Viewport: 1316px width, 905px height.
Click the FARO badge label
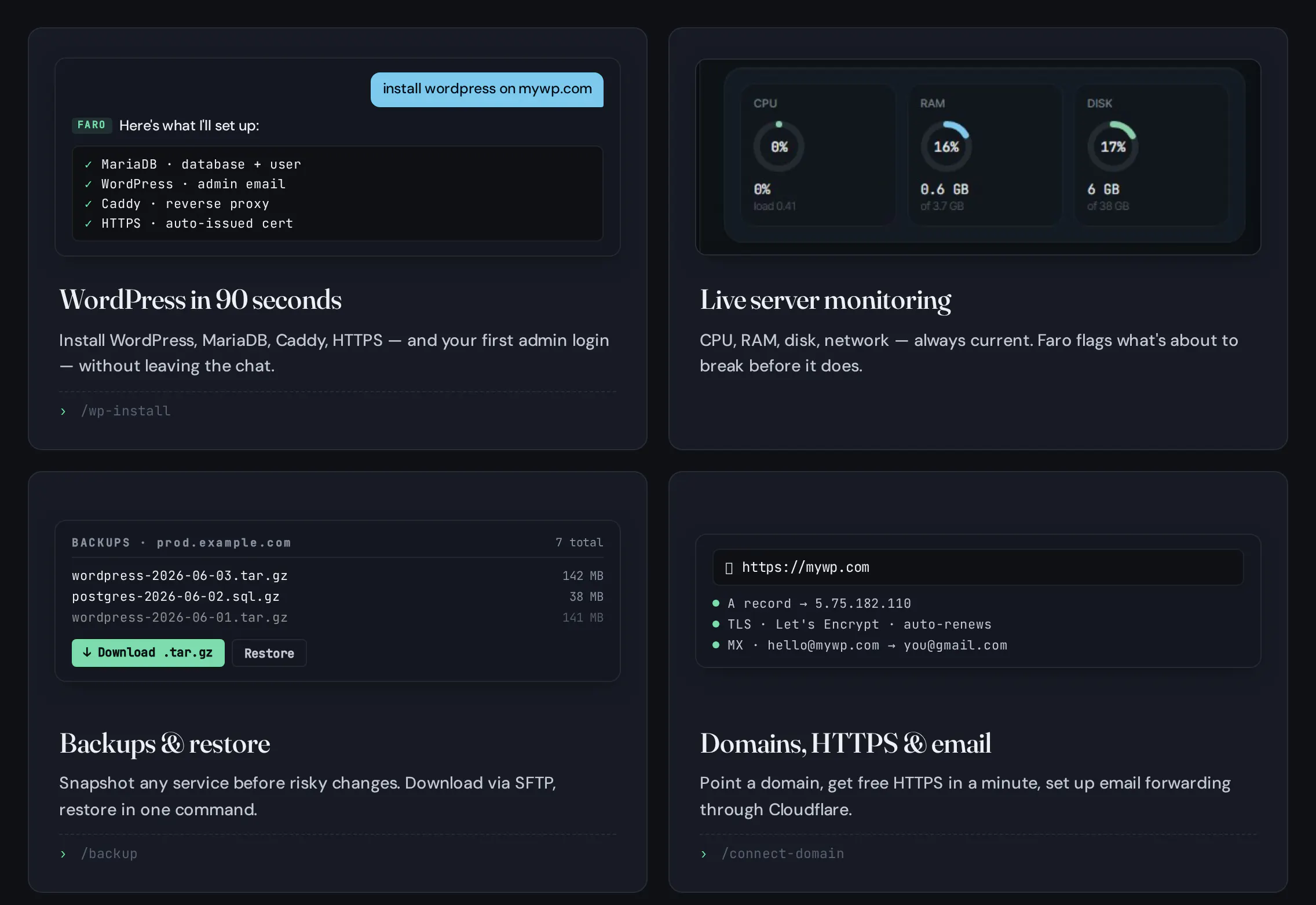(92, 125)
